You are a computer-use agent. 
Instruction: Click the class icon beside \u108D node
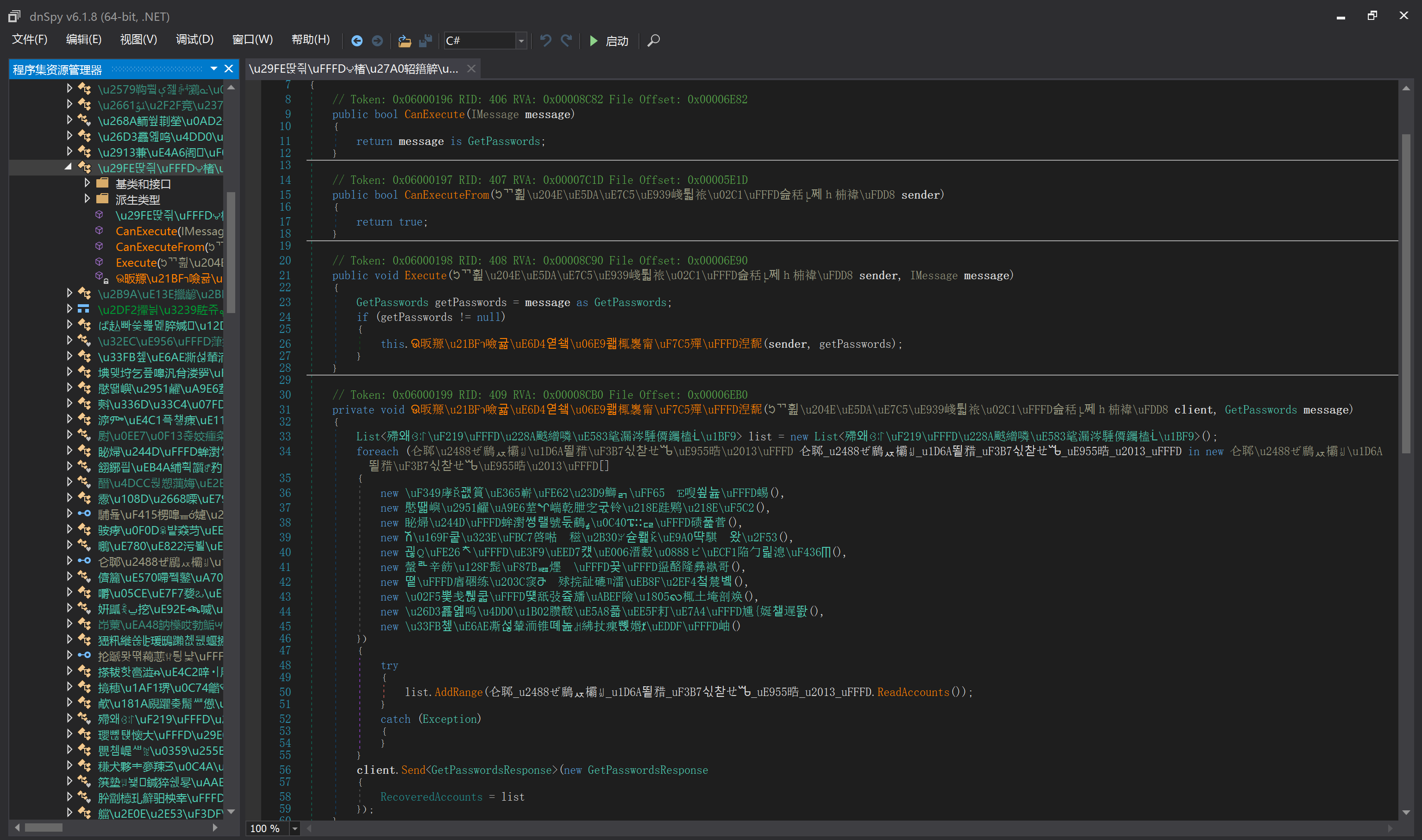point(84,498)
